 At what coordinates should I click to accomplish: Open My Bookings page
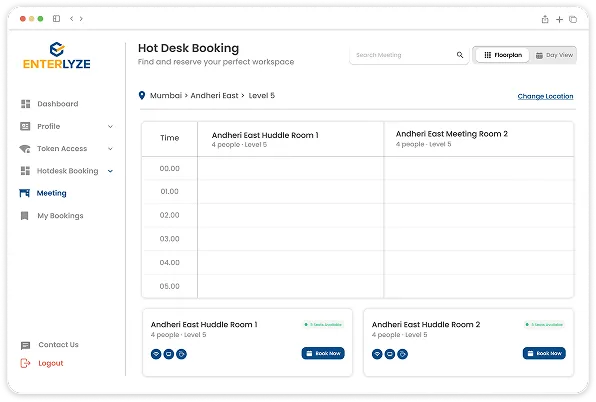60,215
